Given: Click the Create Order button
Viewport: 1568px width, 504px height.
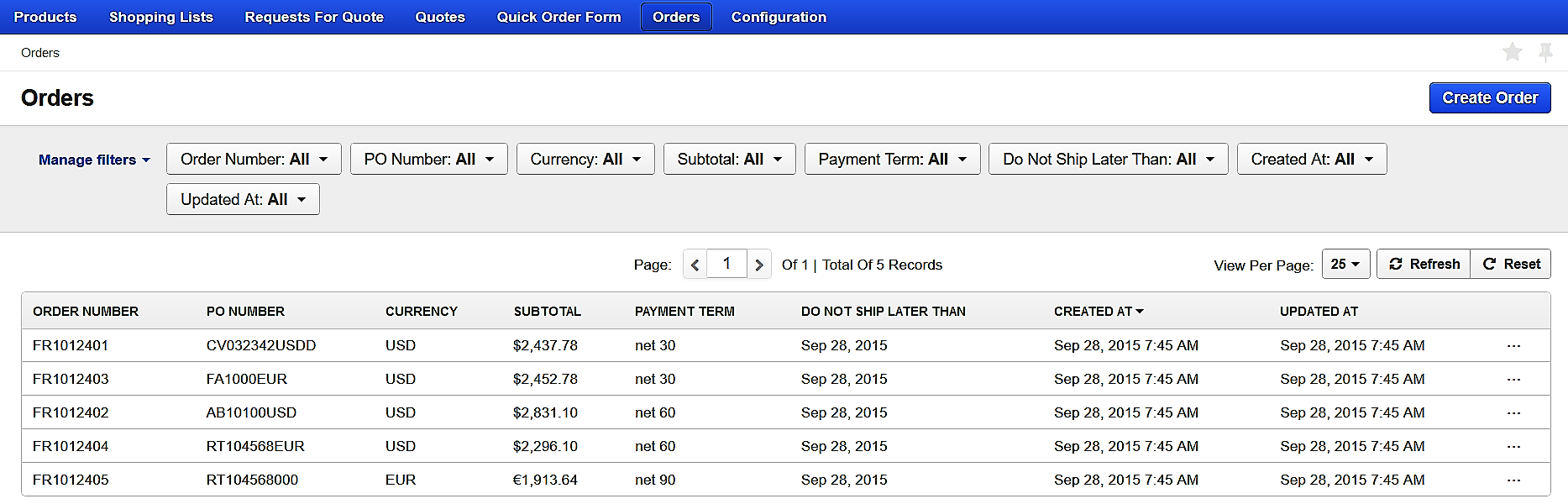Looking at the screenshot, I should click(1490, 97).
